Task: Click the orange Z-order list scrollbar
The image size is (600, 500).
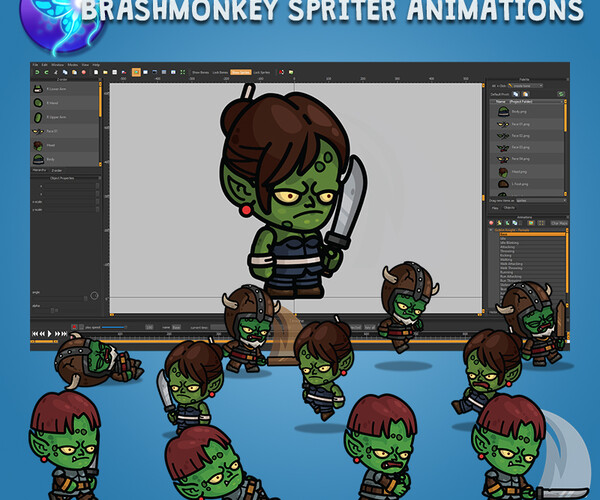Action: tap(100, 100)
